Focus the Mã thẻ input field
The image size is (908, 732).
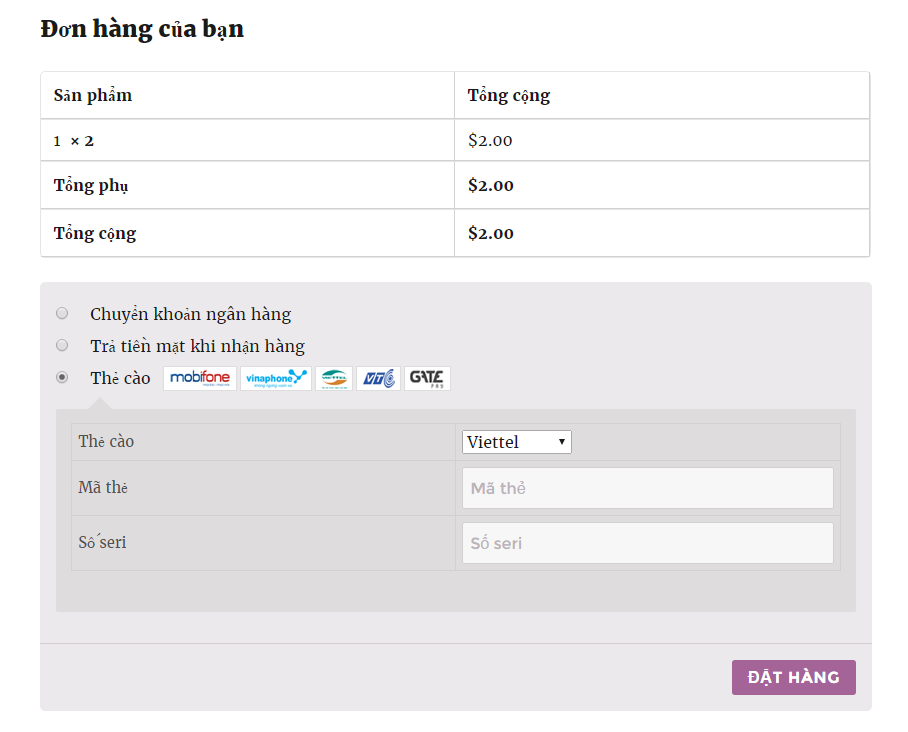pyautogui.click(x=647, y=488)
